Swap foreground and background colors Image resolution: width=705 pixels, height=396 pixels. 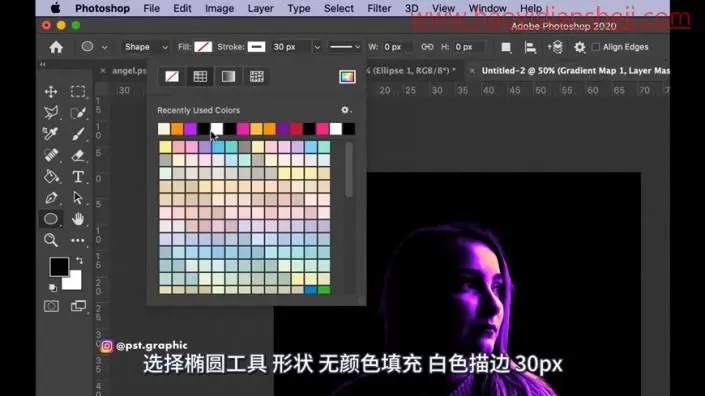point(80,260)
